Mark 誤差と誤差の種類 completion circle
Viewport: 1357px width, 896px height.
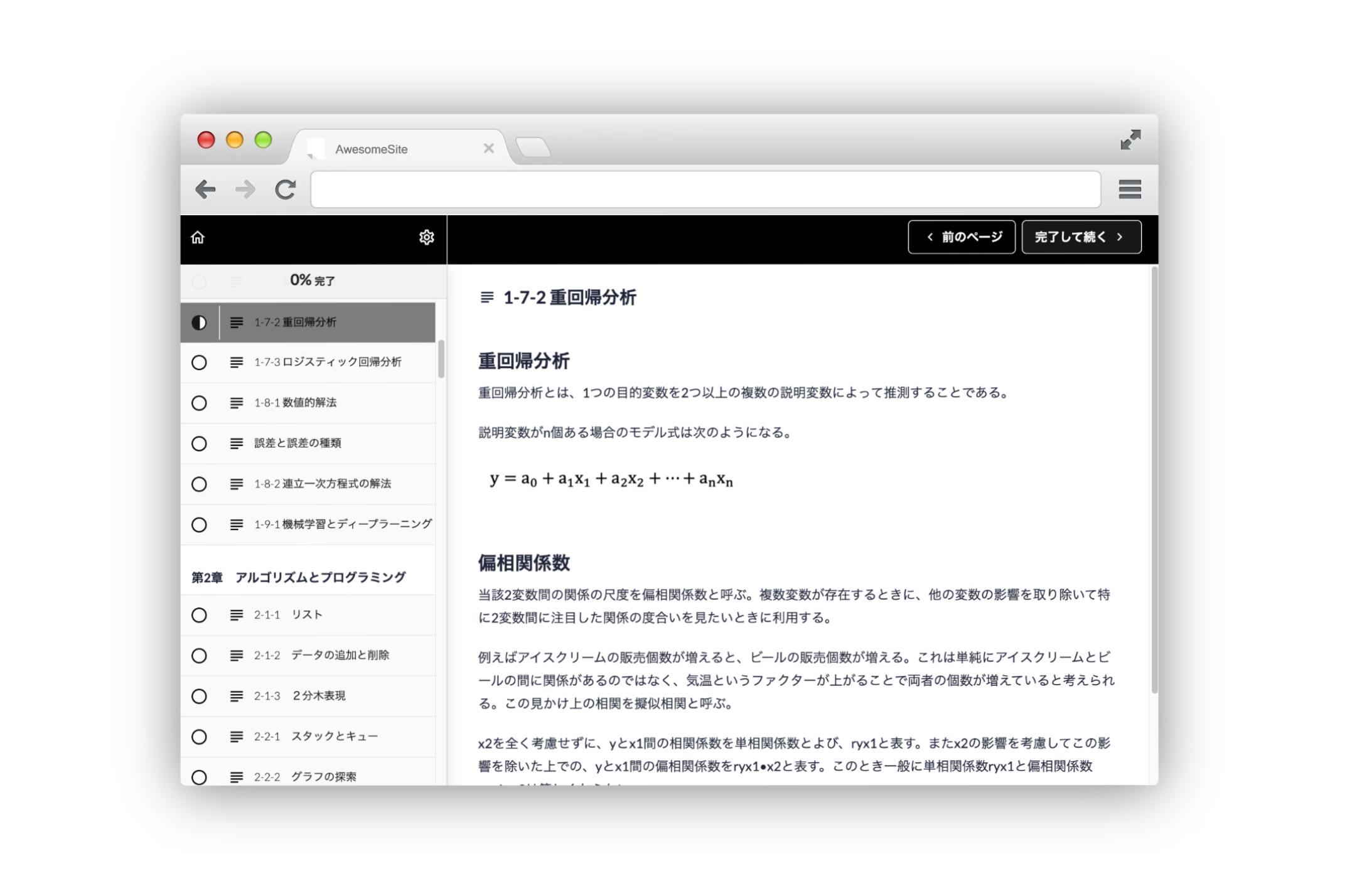199,444
